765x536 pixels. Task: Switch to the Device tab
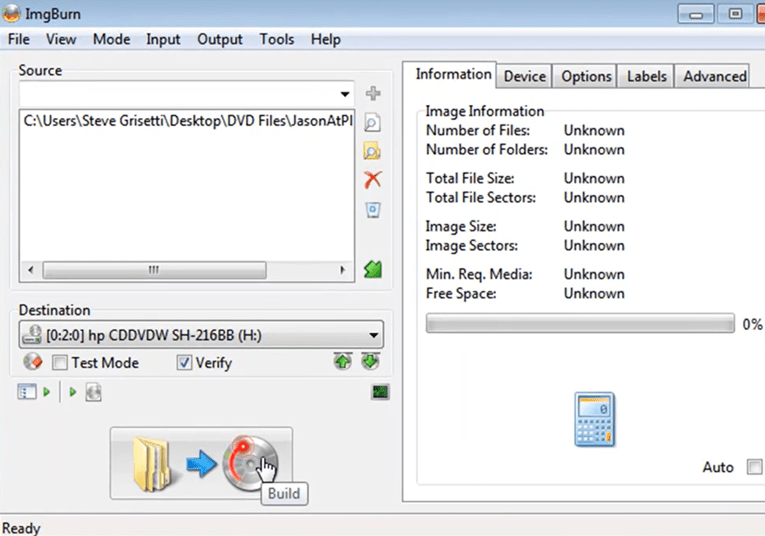point(525,76)
